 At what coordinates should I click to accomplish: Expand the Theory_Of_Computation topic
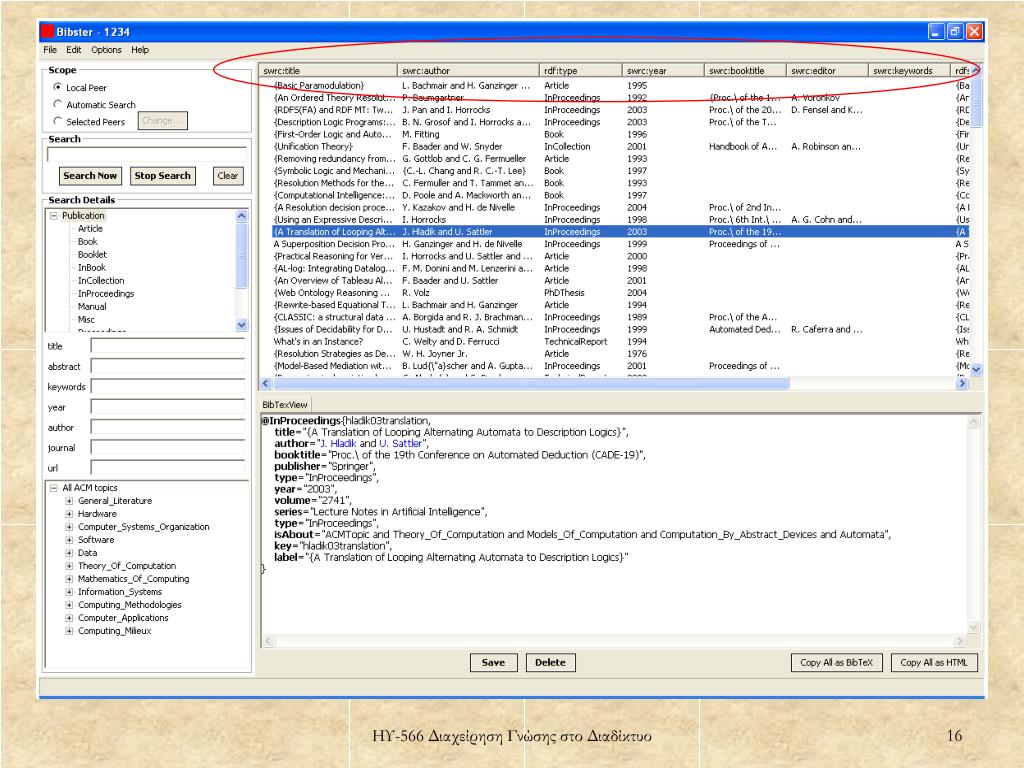point(69,566)
